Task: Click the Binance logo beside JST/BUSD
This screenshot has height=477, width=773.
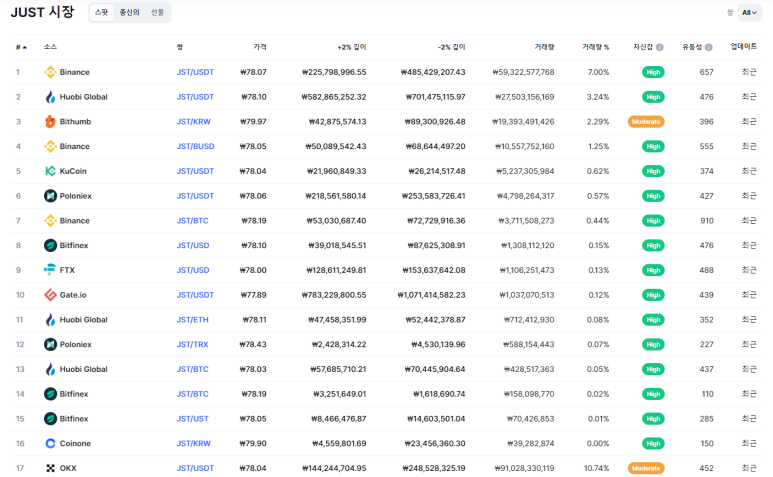Action: click(x=50, y=146)
